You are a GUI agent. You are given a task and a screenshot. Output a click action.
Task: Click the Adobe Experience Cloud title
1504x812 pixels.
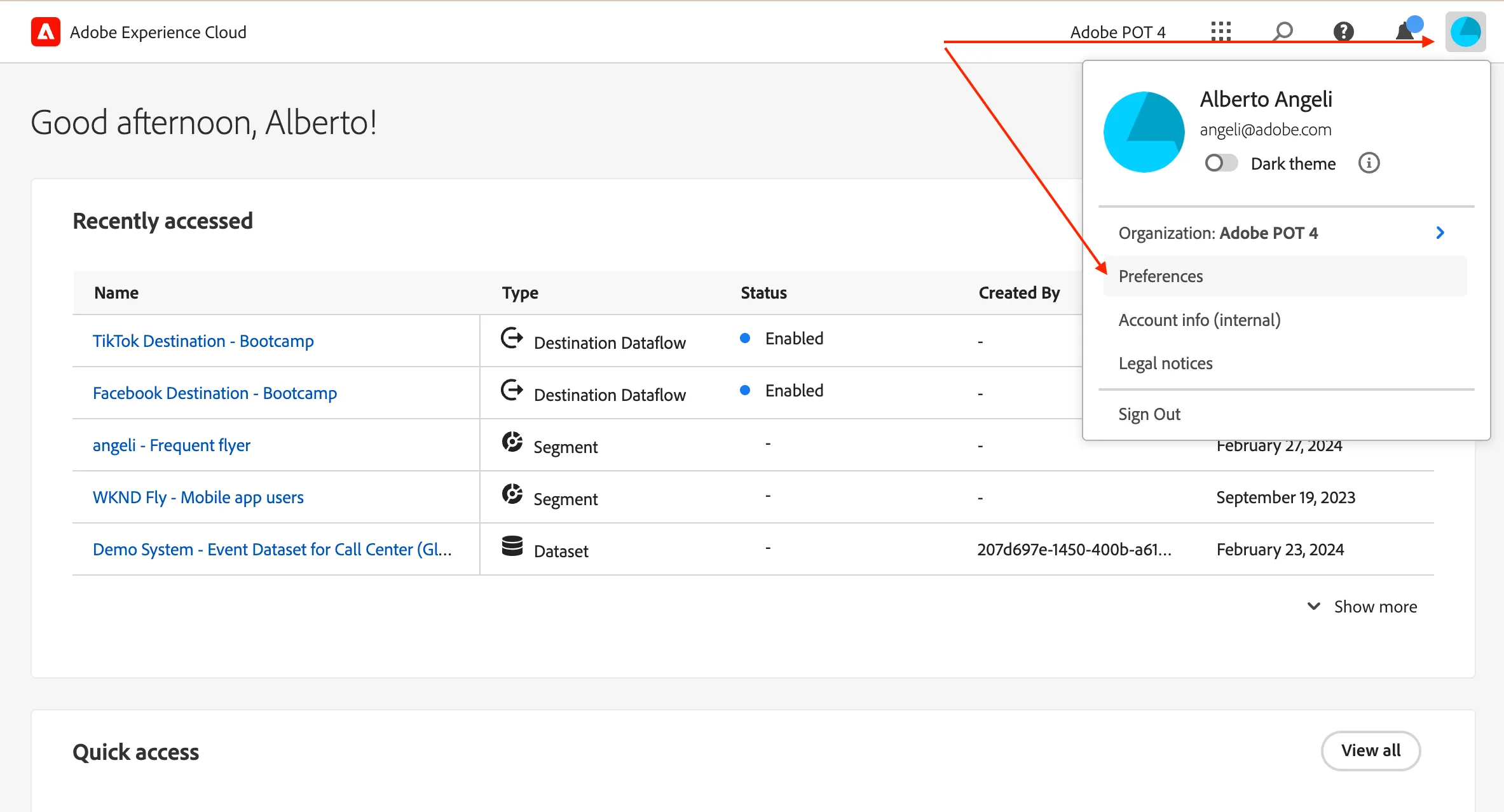[x=158, y=32]
